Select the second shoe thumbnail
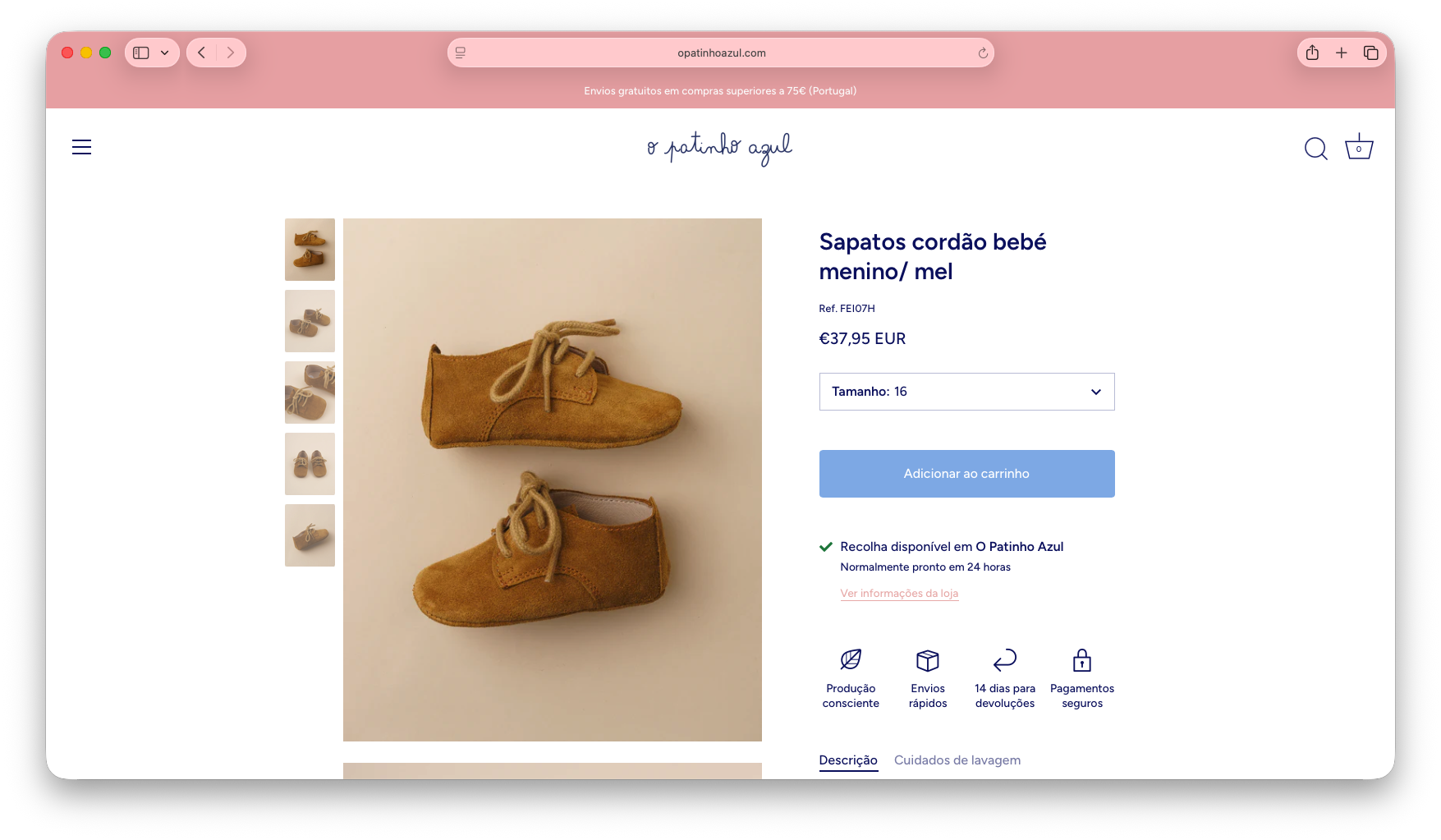 (x=310, y=321)
